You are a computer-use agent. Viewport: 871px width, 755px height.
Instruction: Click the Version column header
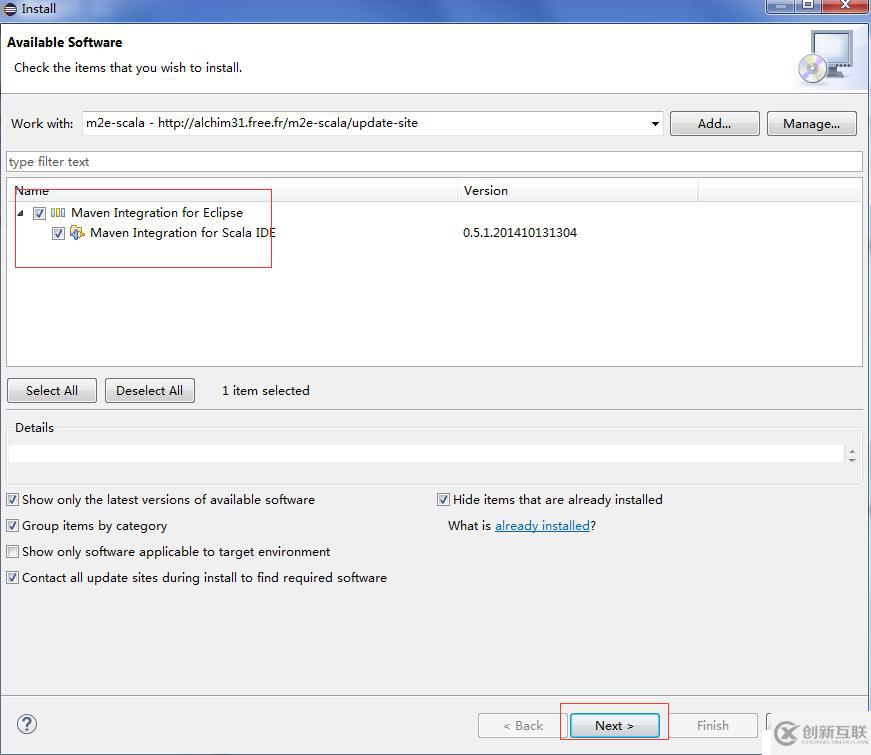(x=578, y=191)
